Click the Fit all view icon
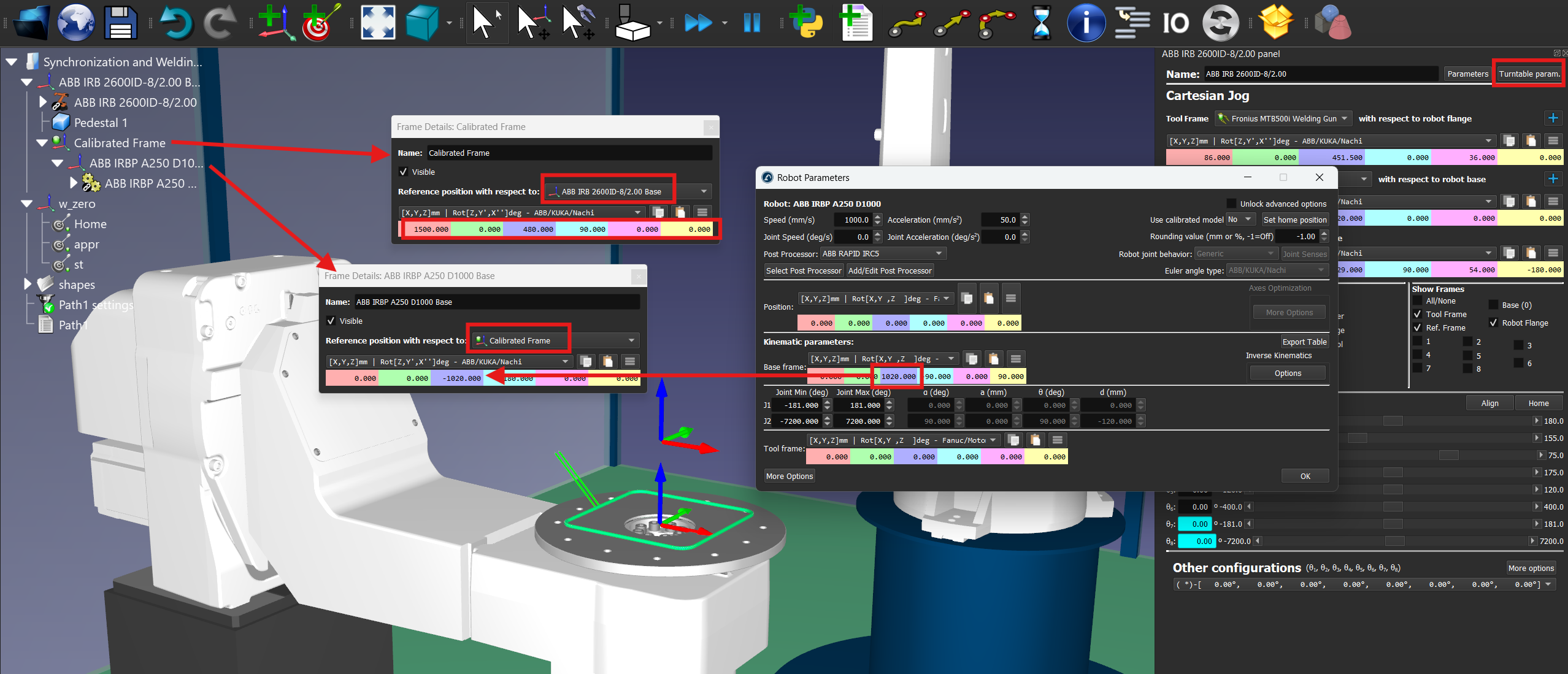This screenshot has width=1568, height=674. (x=378, y=23)
